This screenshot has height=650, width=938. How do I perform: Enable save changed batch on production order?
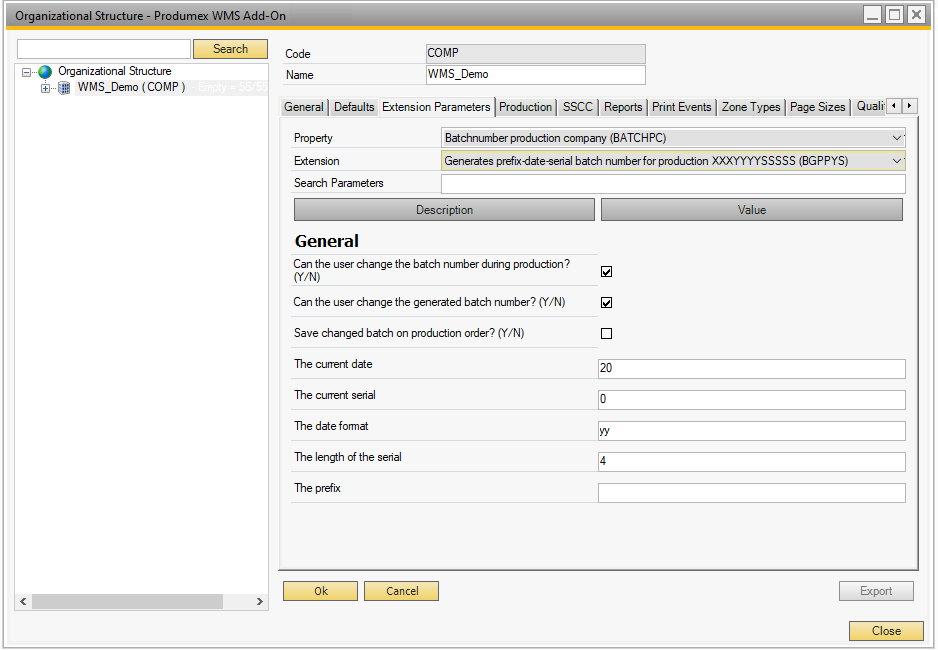(x=606, y=333)
